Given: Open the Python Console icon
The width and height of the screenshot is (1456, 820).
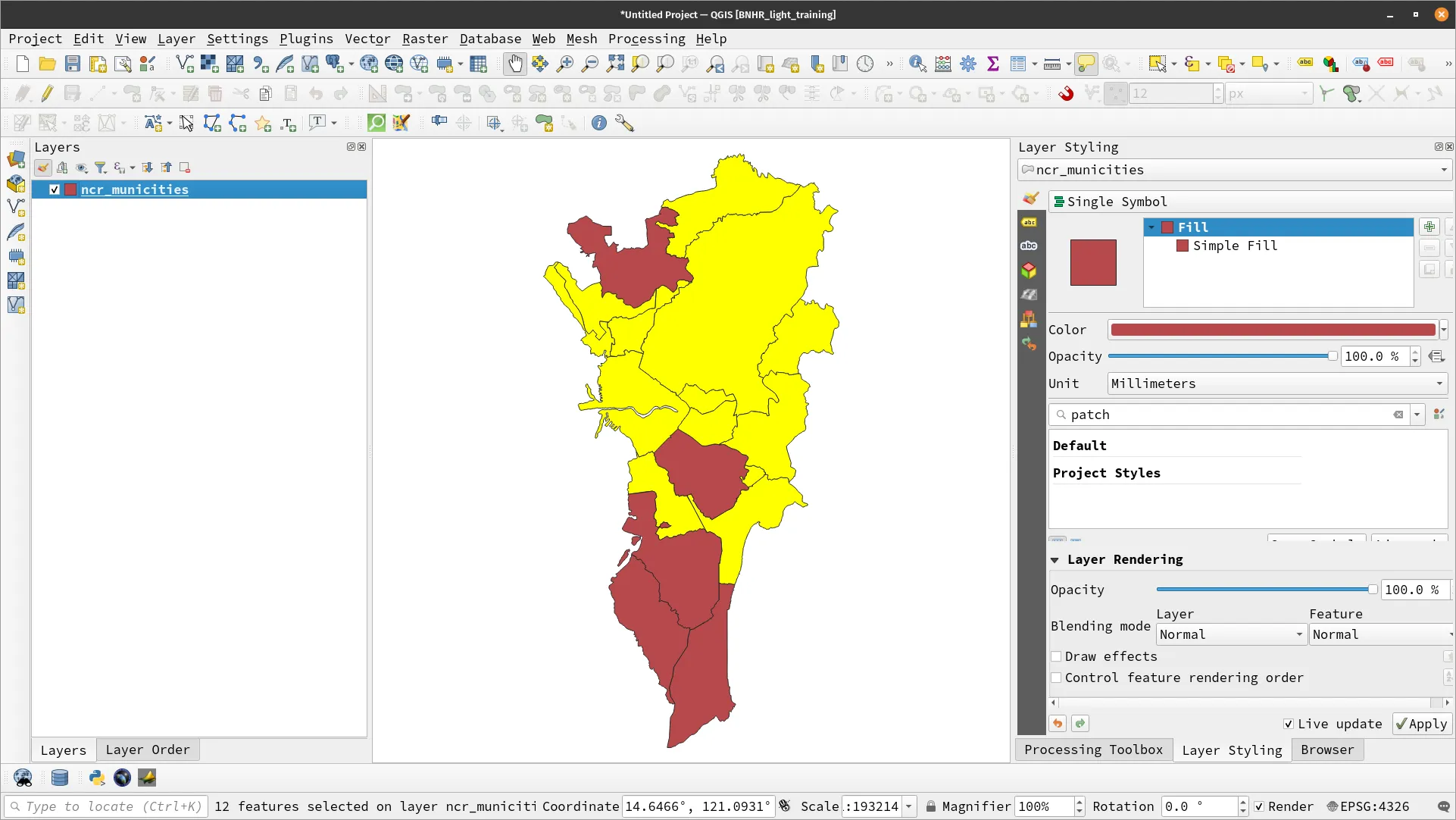Looking at the screenshot, I should click(x=96, y=778).
